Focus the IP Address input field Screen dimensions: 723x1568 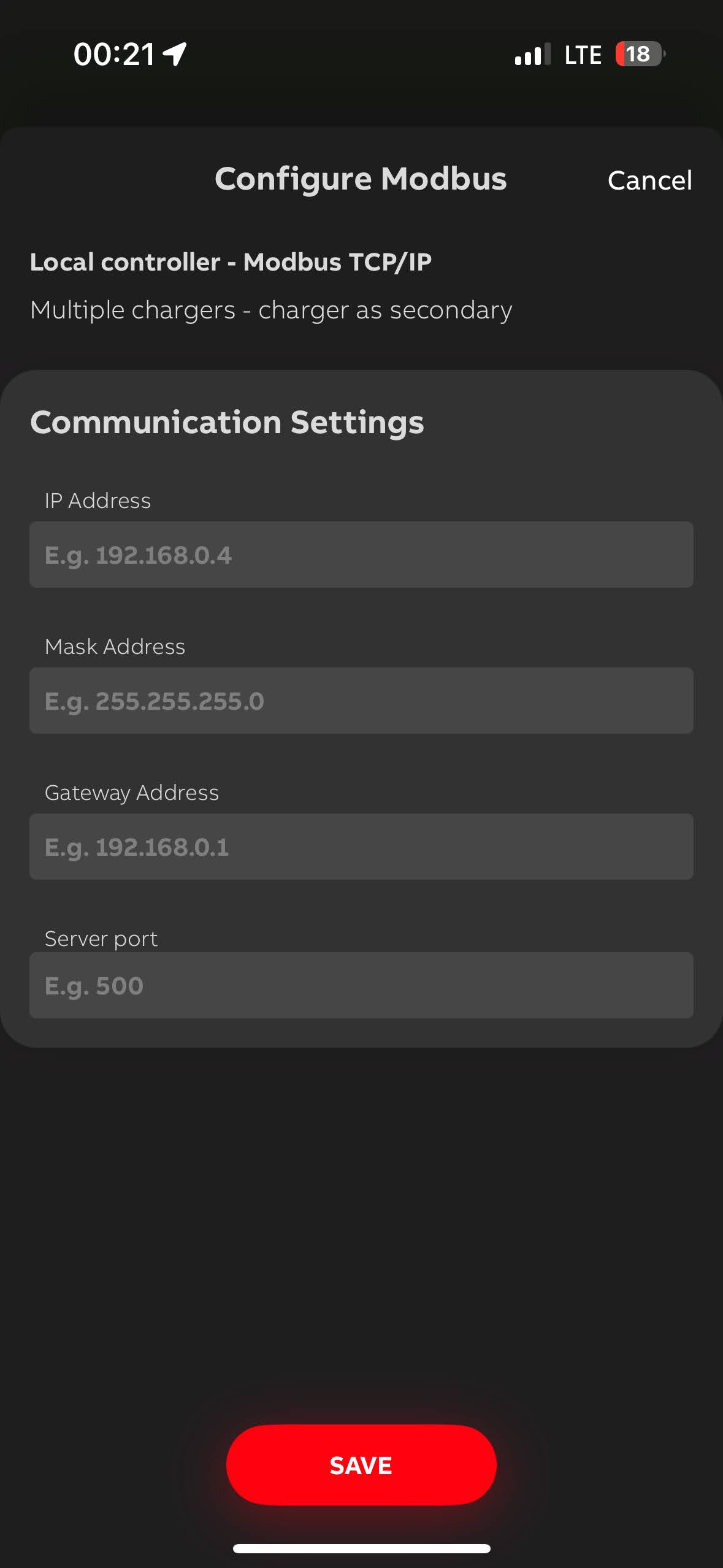(361, 555)
